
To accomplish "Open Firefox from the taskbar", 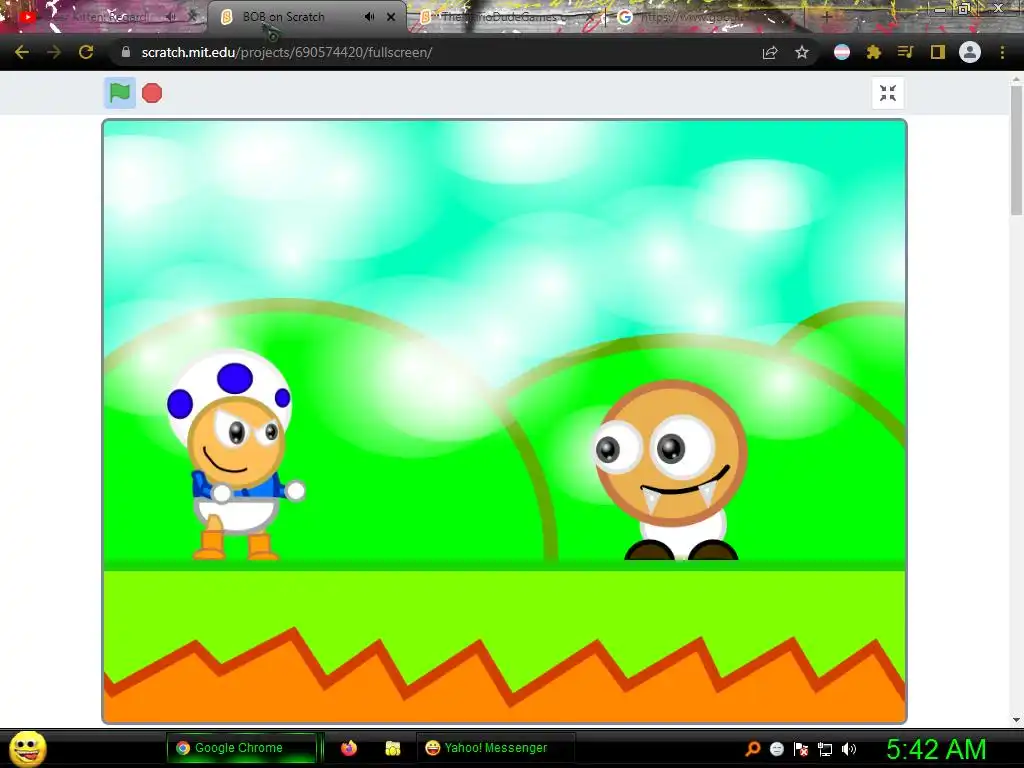I will pos(349,748).
